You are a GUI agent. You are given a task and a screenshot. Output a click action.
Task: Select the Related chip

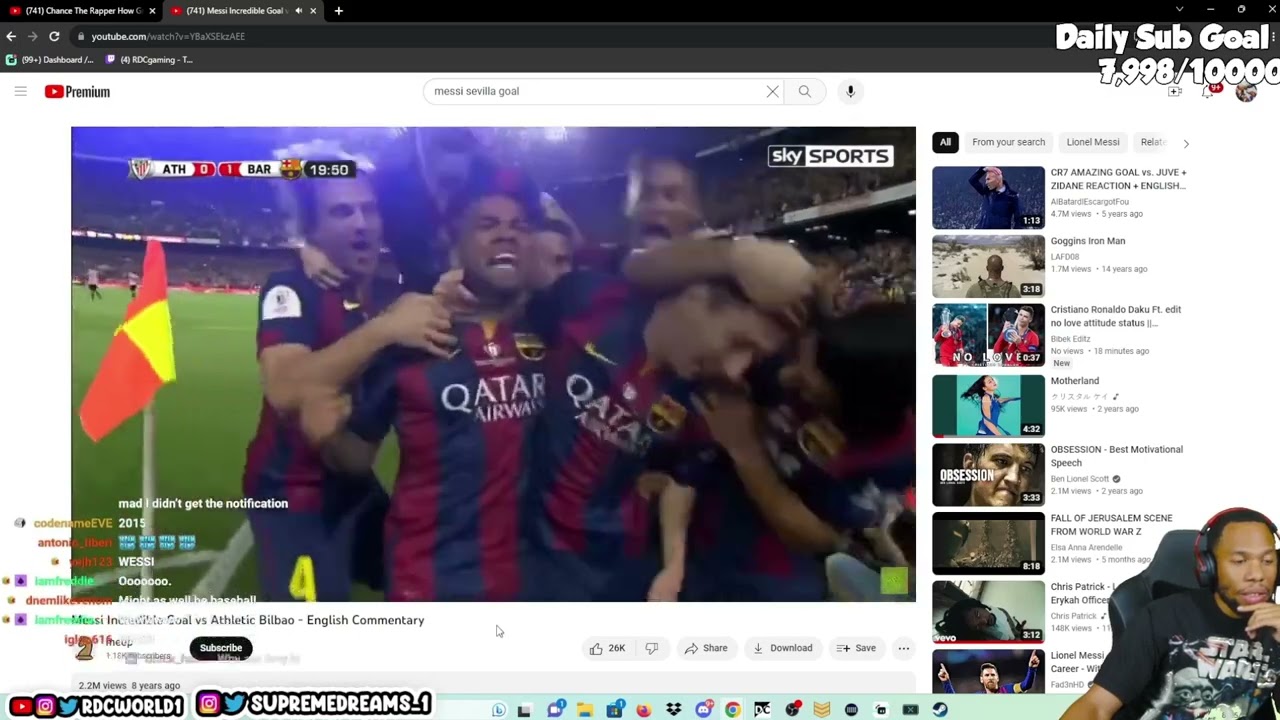pyautogui.click(x=1153, y=142)
